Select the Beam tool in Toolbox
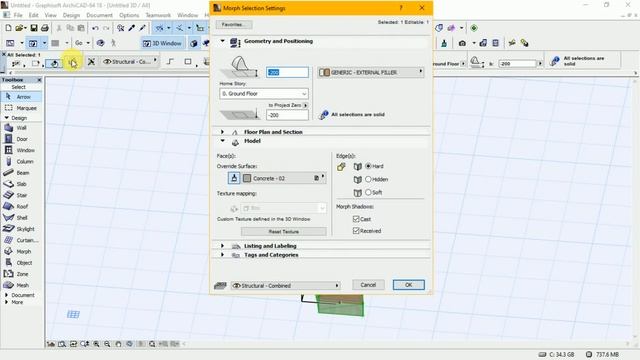This screenshot has width=640, height=360. click(22, 173)
